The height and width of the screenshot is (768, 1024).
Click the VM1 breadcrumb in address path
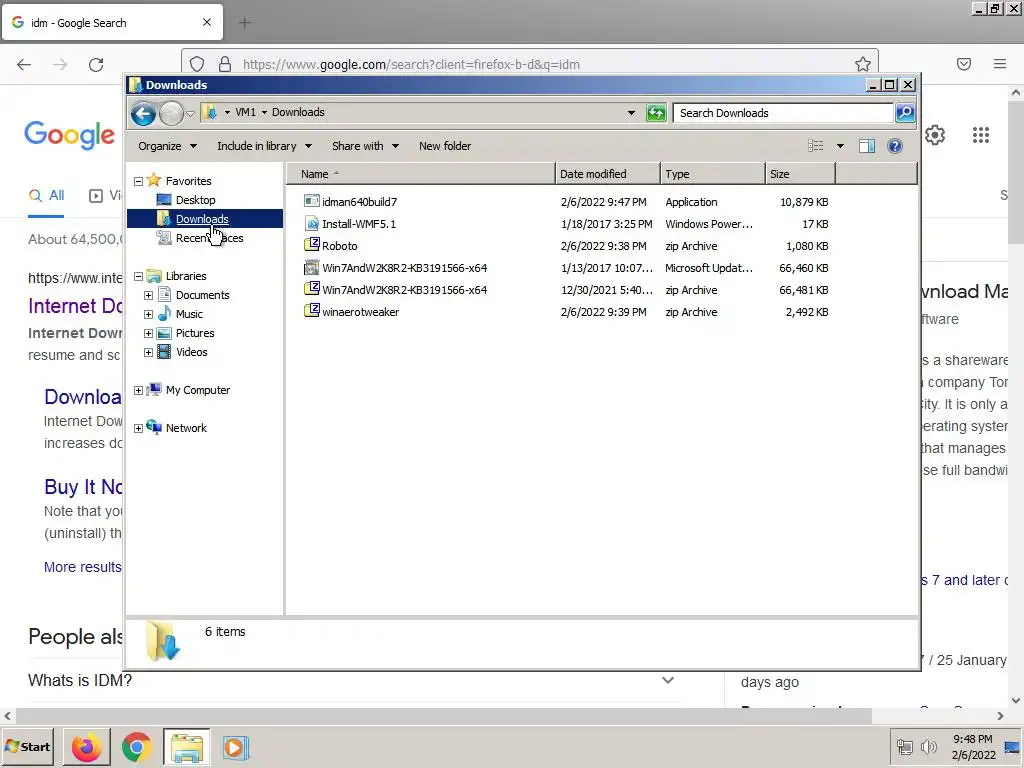click(246, 112)
